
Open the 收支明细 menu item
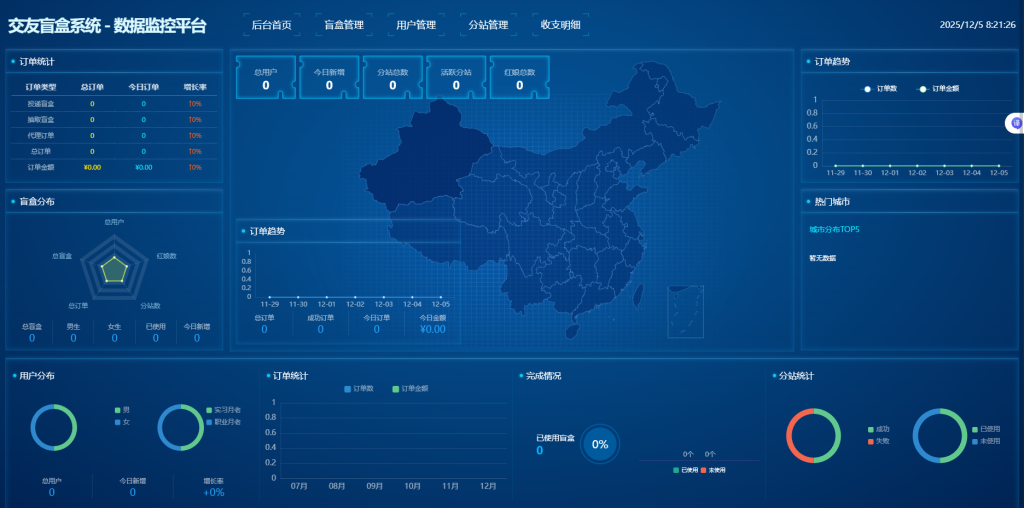click(x=560, y=25)
